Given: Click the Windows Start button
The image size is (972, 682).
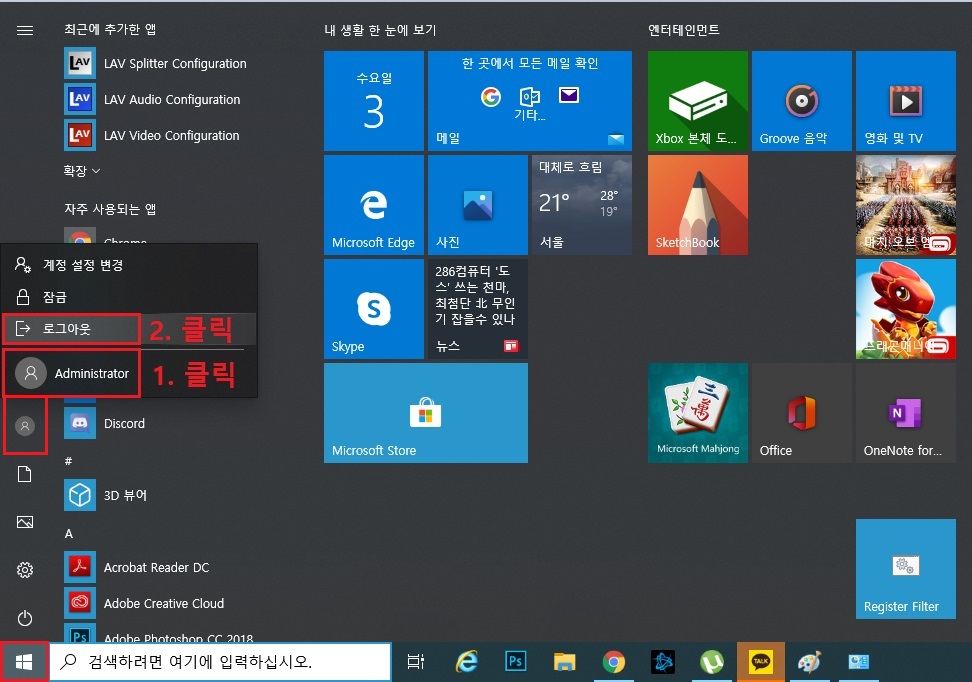Looking at the screenshot, I should 24,662.
